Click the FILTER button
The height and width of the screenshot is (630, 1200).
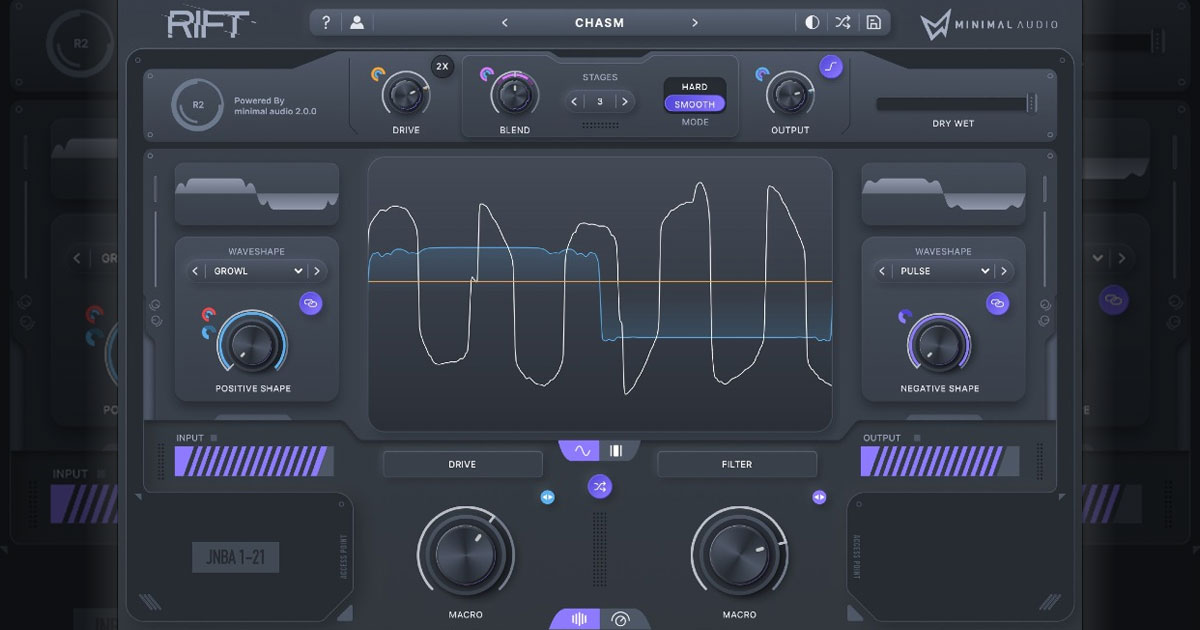[x=736, y=464]
